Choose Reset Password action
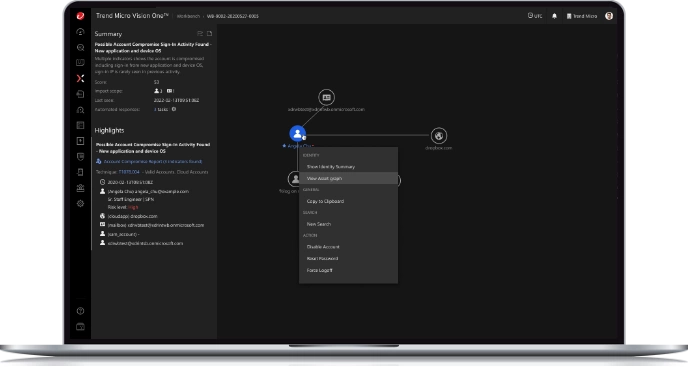This screenshot has height=367, width=688. click(348, 259)
